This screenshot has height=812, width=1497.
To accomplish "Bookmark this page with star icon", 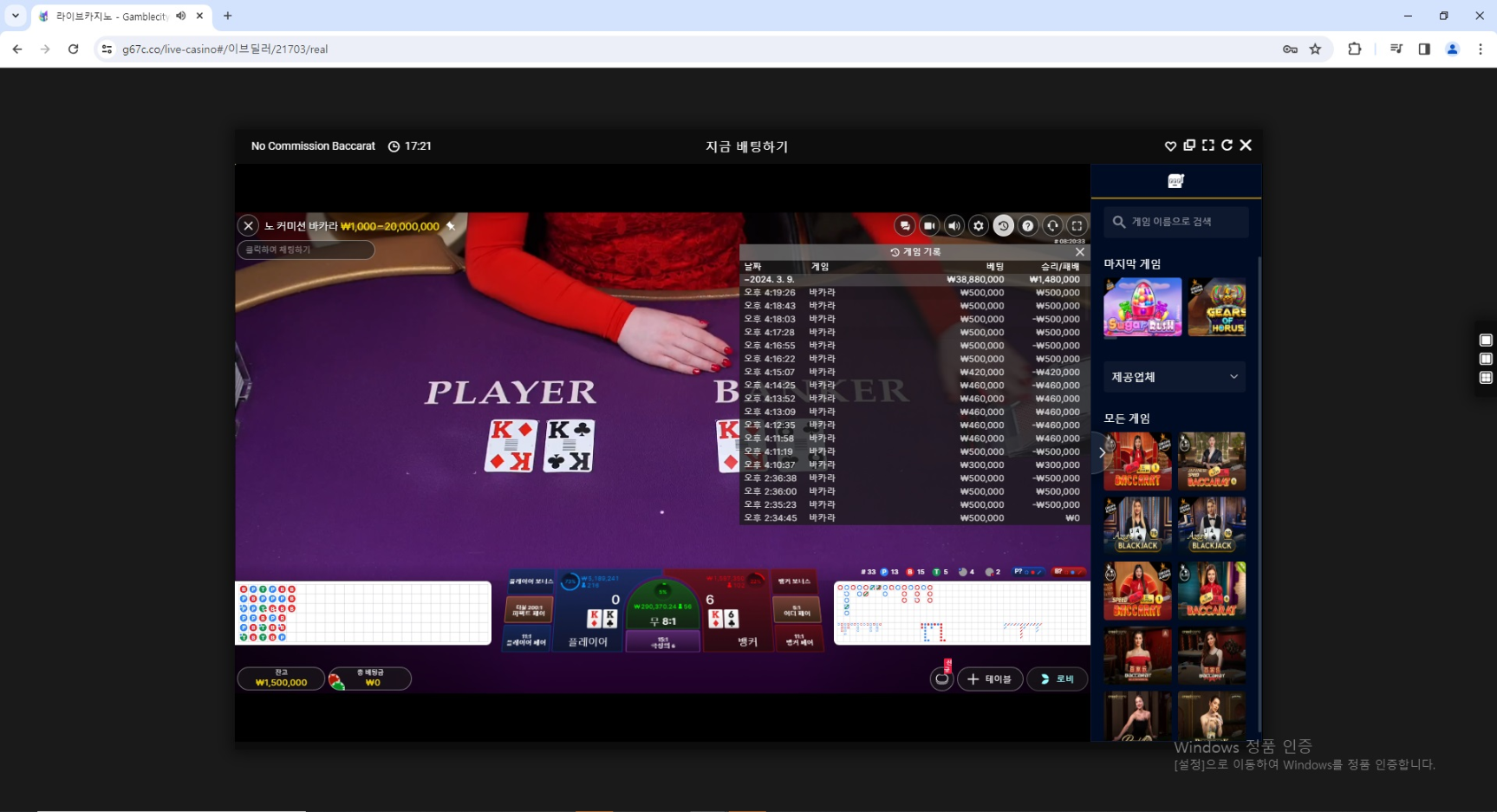I will (x=1315, y=49).
